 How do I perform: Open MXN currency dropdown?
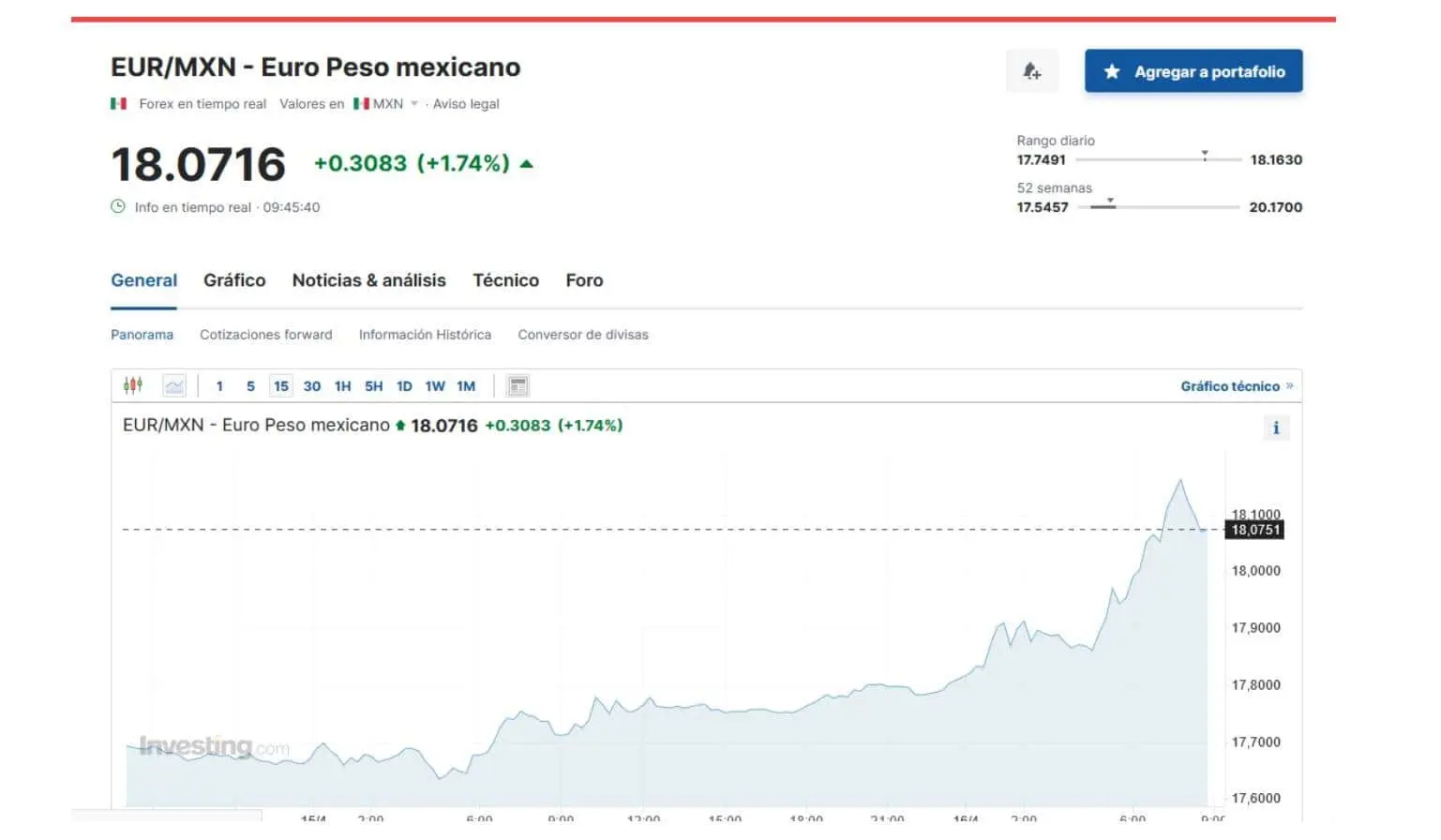pyautogui.click(x=387, y=104)
